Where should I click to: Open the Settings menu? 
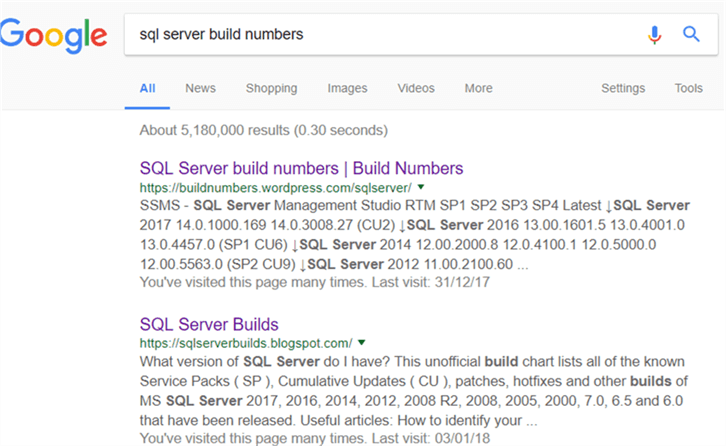click(x=623, y=88)
